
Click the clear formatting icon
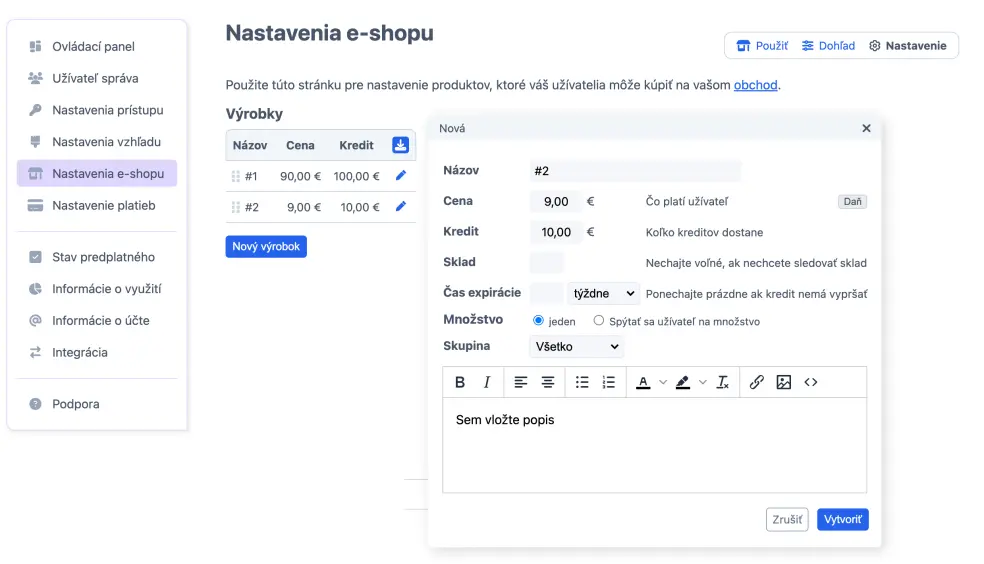pyautogui.click(x=723, y=382)
